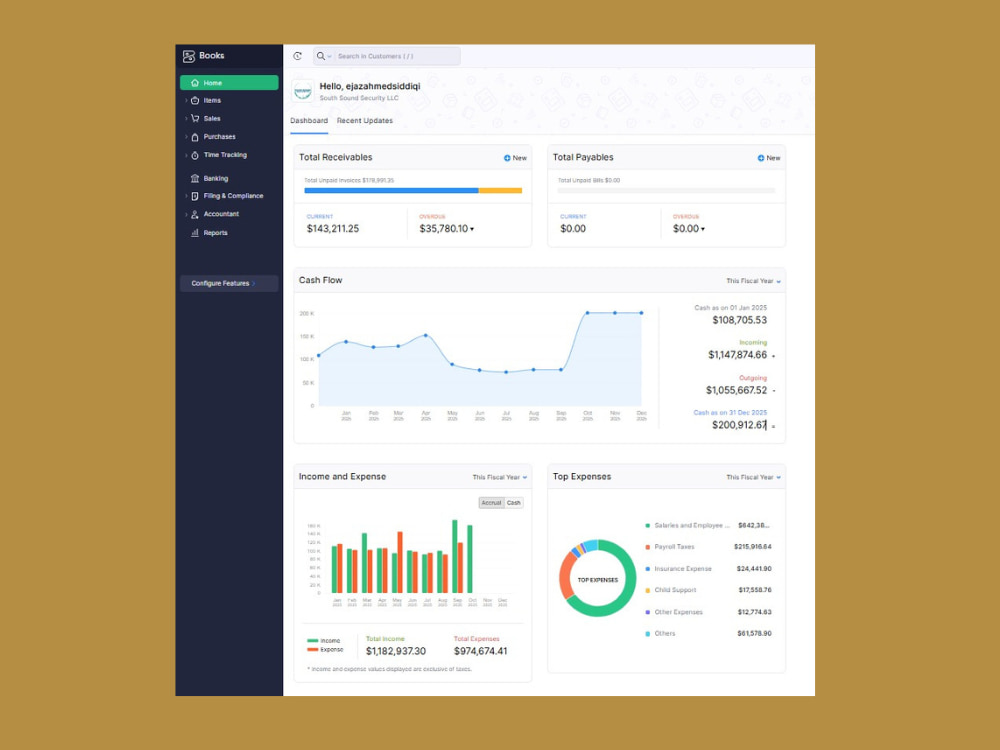Expand the Sales menu chevron
Screen dimensions: 1000x750
(186, 119)
